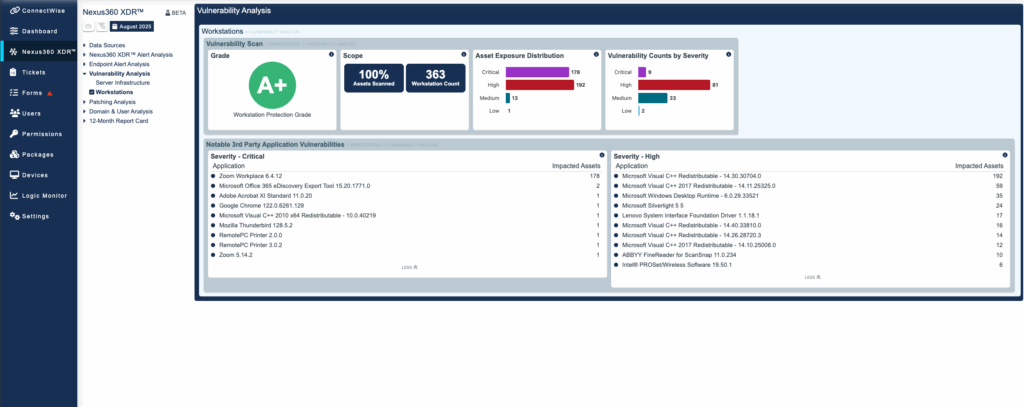Click the Packages cubes icon
Viewport: 1024px width, 407px height.
pos(14,154)
